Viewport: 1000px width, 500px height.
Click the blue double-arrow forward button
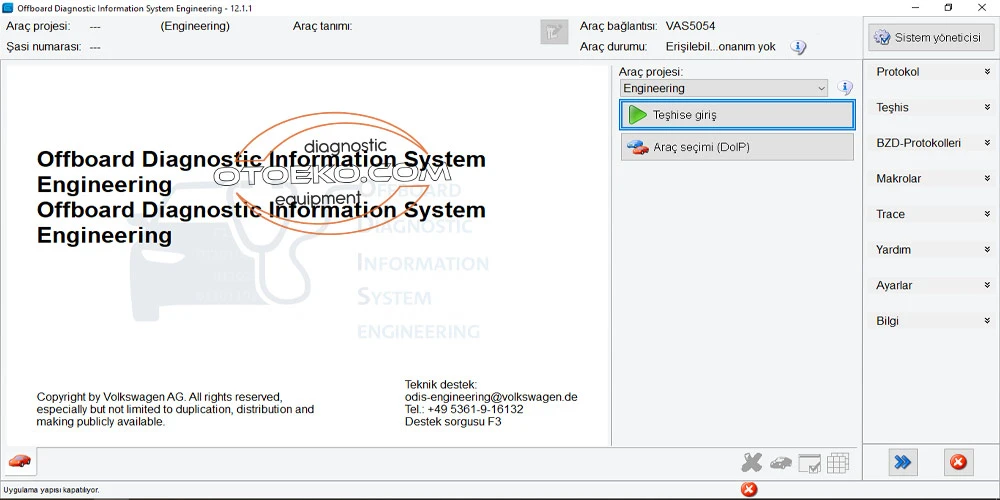tap(902, 462)
